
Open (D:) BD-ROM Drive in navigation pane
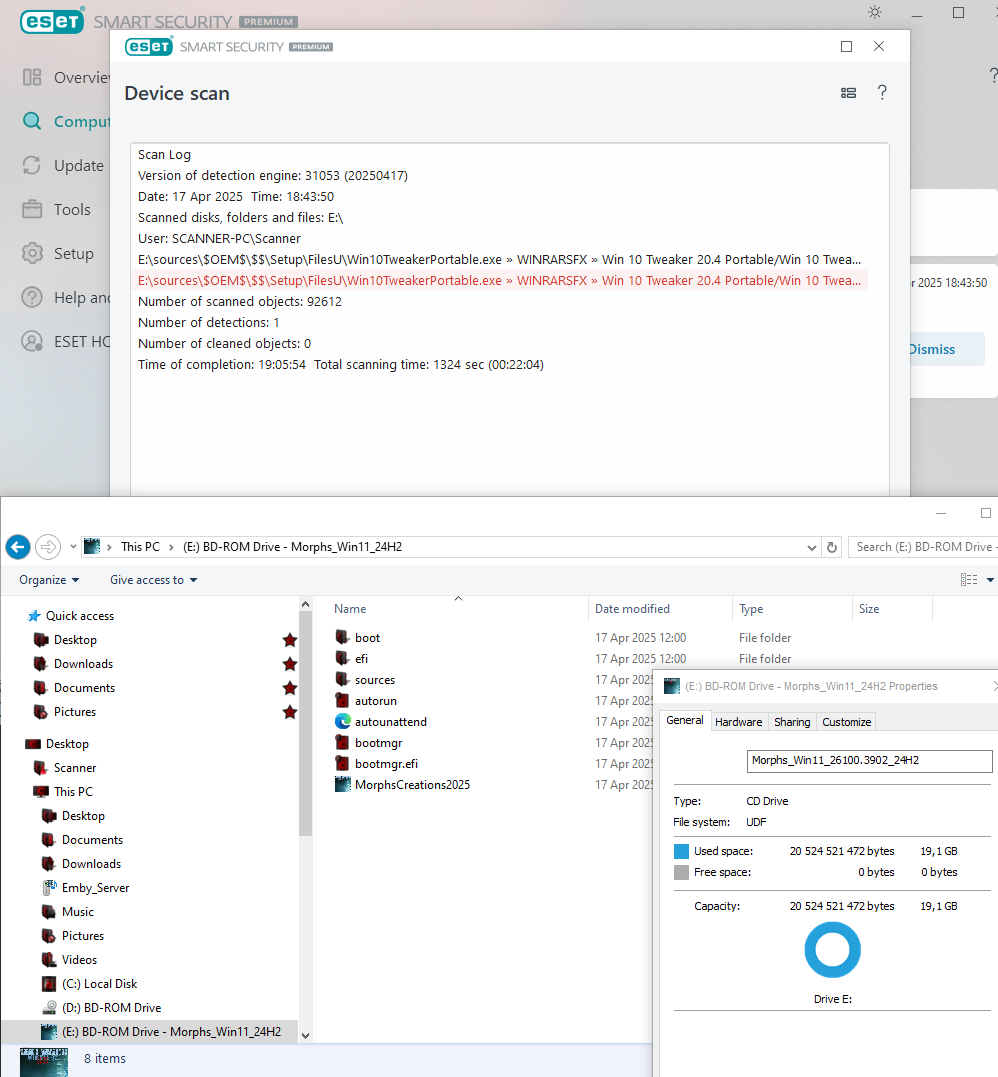pyautogui.click(x=111, y=1008)
